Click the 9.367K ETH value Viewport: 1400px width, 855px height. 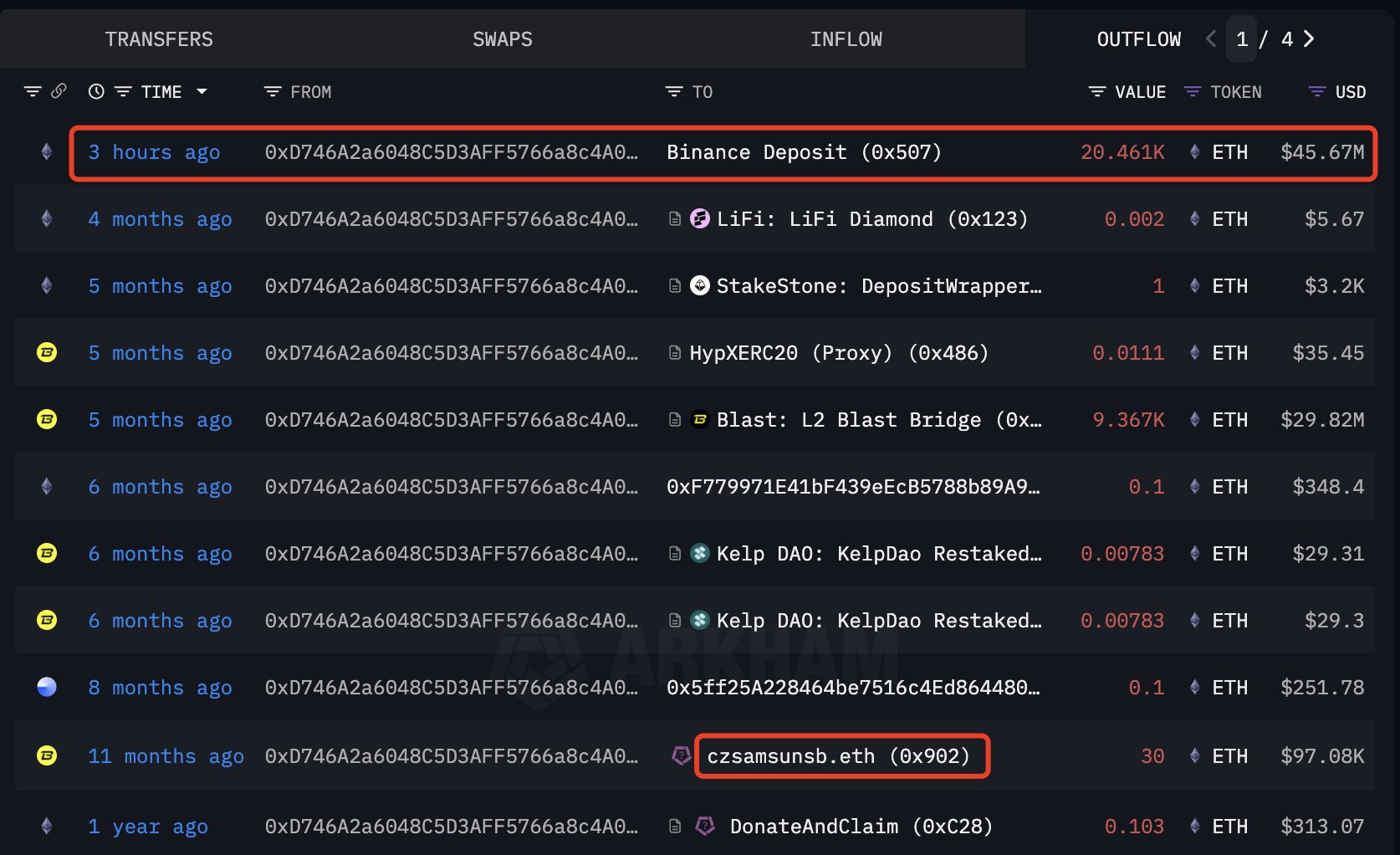1128,420
